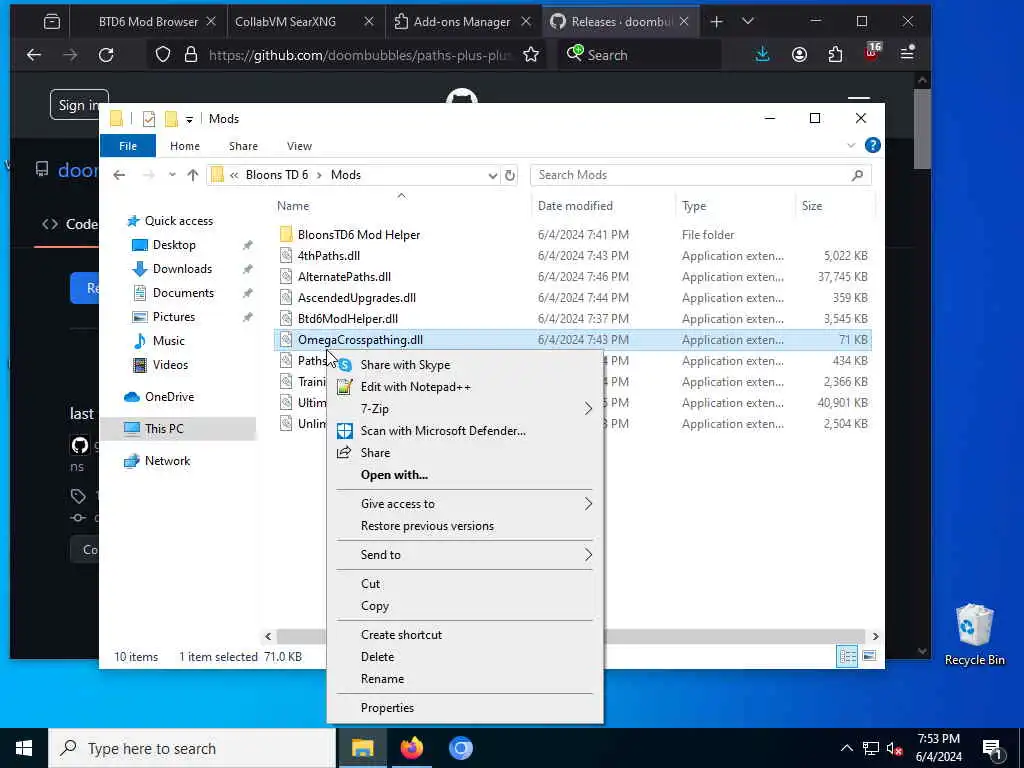This screenshot has height=768, width=1024.
Task: Switch to Add-ons Manager tab in Firefox
Action: [462, 22]
